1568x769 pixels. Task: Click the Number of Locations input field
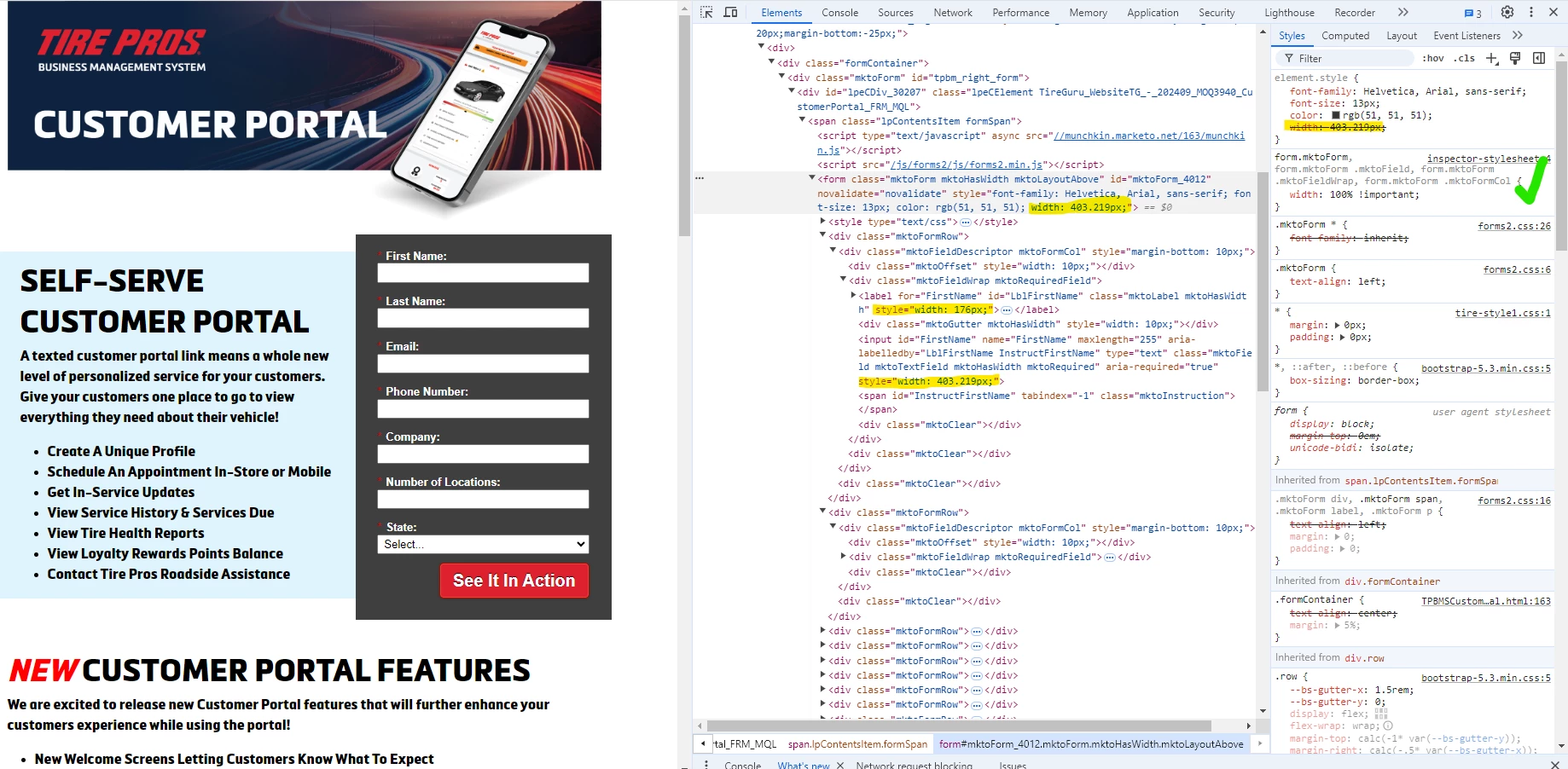(x=483, y=499)
